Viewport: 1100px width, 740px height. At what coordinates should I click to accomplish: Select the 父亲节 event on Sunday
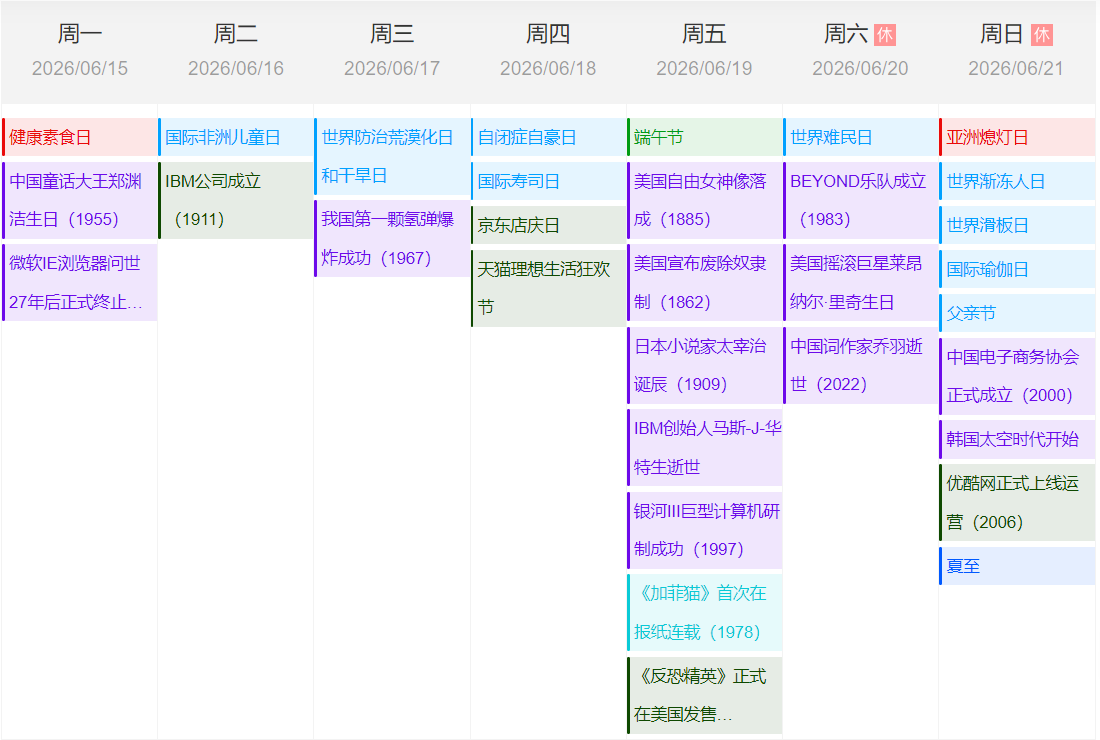pyautogui.click(x=1017, y=313)
